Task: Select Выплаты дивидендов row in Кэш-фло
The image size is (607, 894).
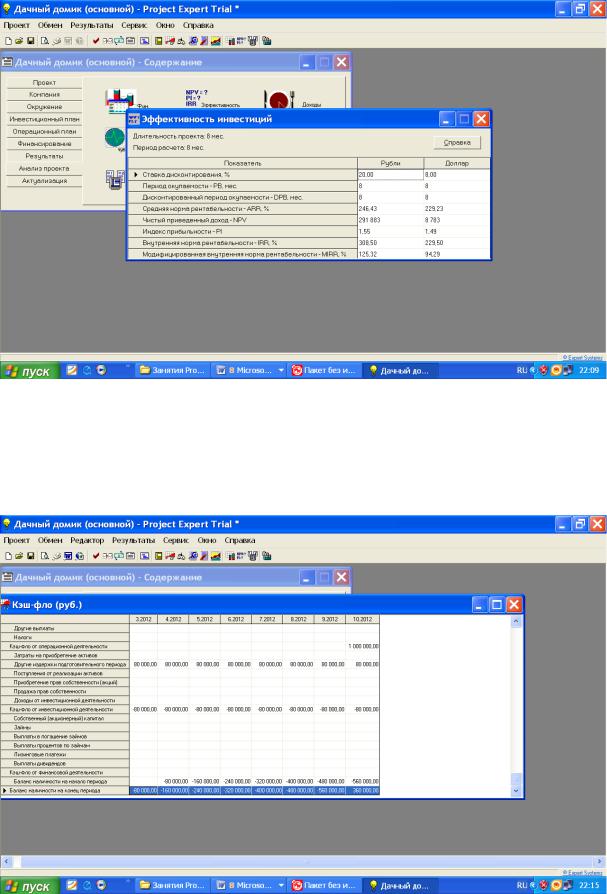Action: (x=65, y=763)
